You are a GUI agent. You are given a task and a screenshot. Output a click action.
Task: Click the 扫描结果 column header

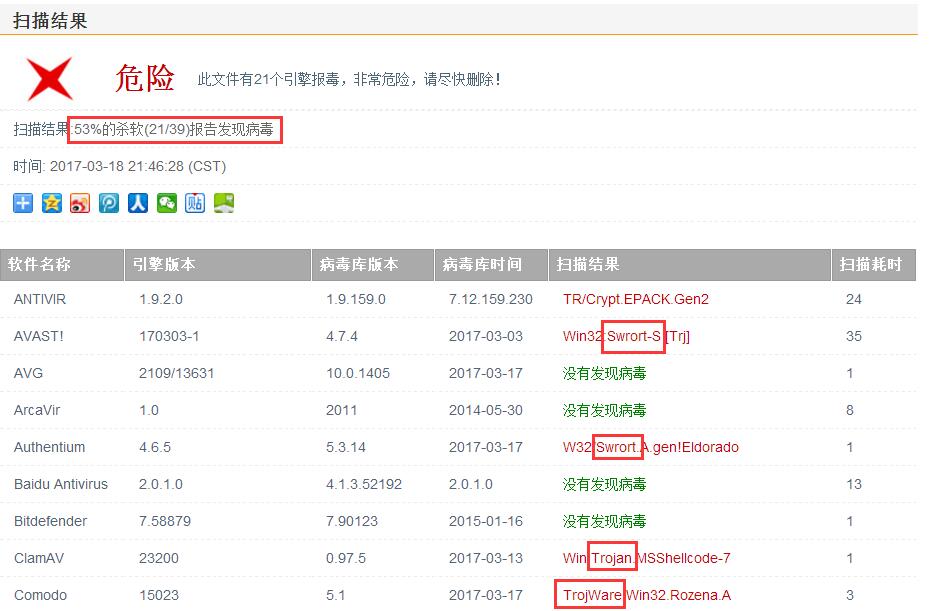(690, 264)
